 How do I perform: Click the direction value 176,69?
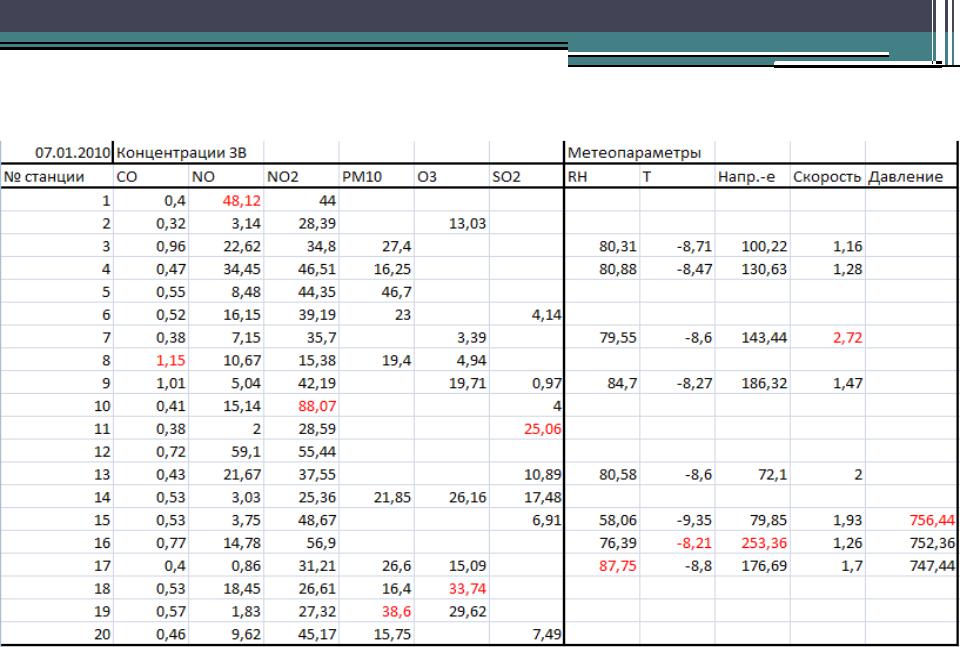pyautogui.click(x=763, y=566)
